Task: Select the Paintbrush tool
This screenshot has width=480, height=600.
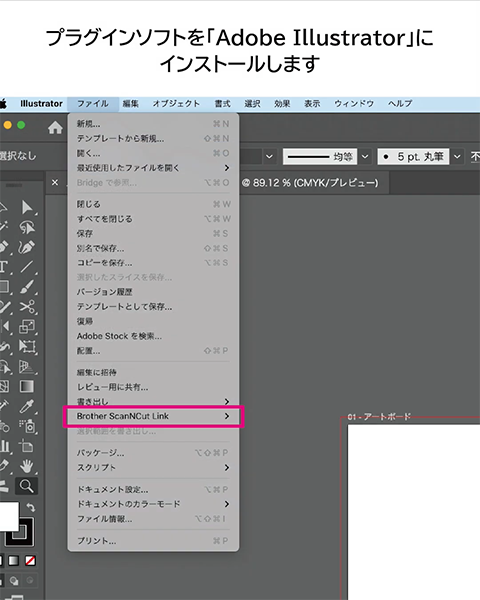Action: (x=27, y=287)
